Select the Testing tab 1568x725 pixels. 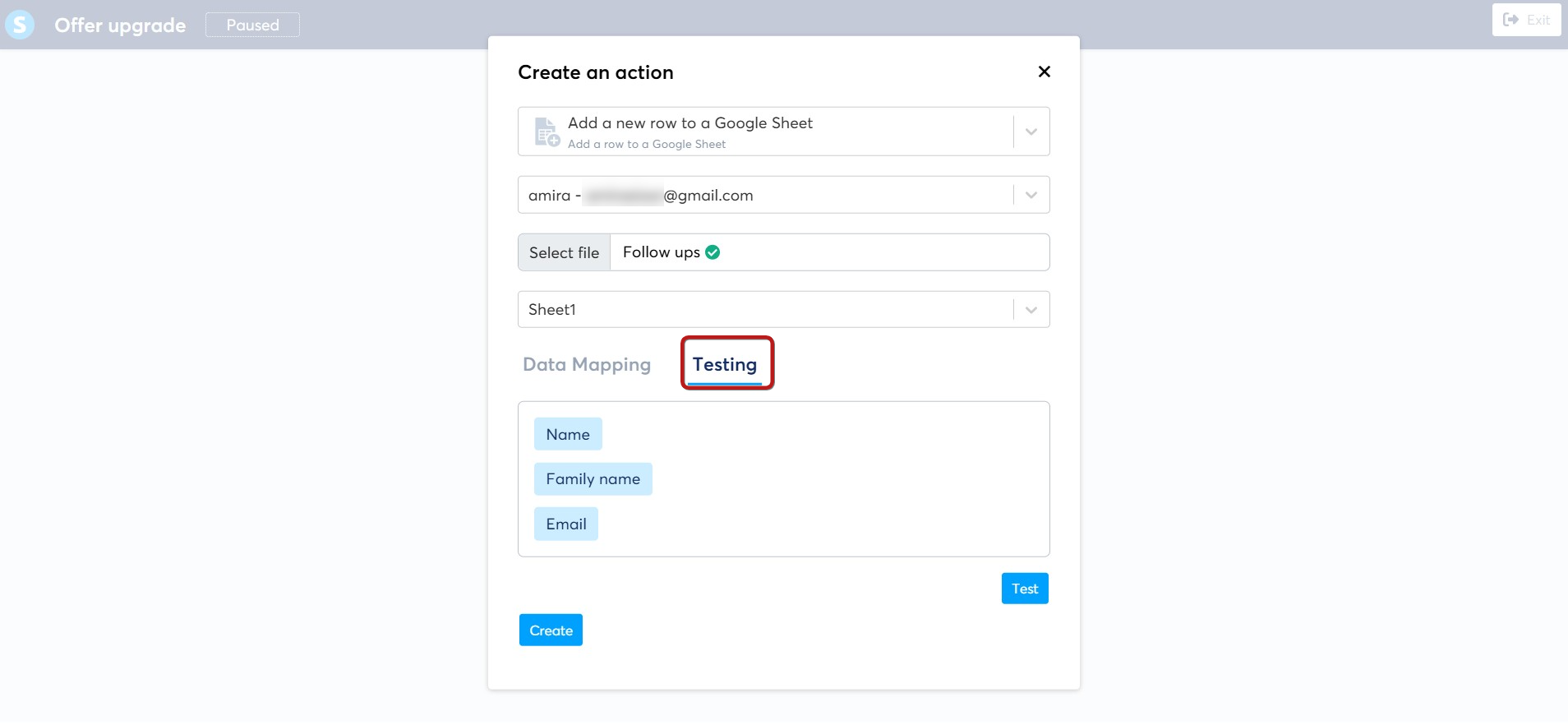tap(725, 364)
